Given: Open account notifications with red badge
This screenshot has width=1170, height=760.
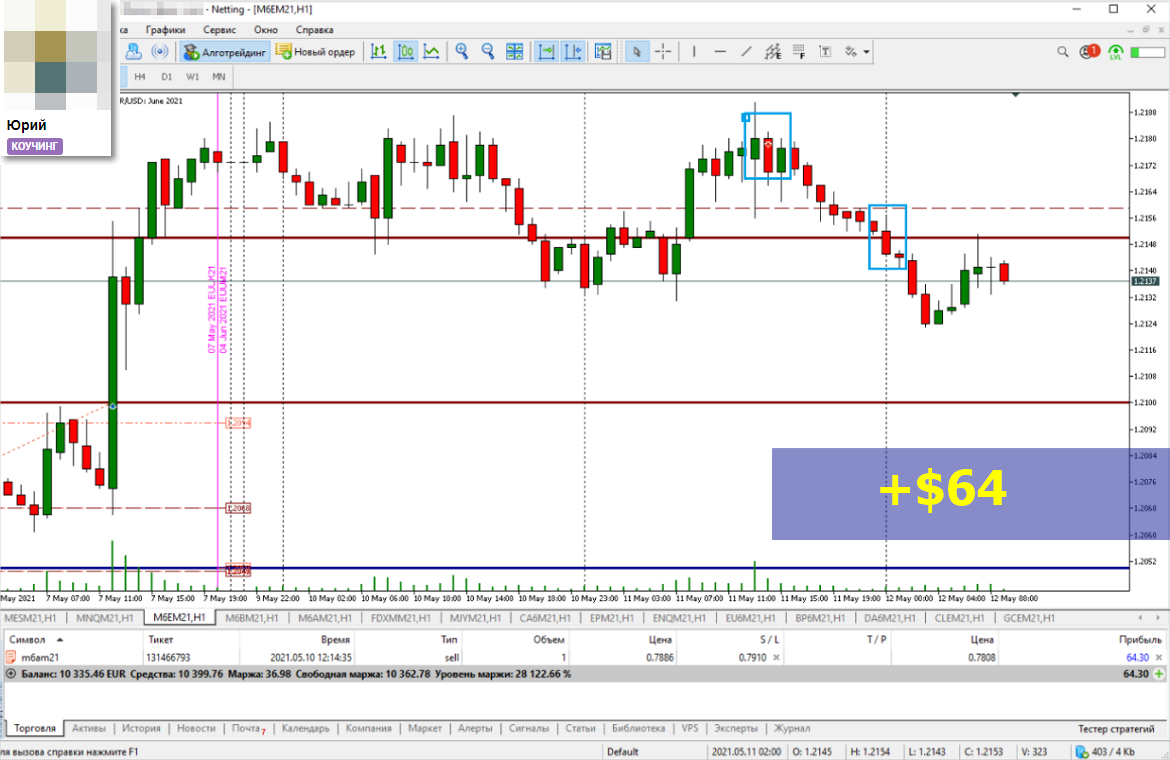Looking at the screenshot, I should (1089, 51).
